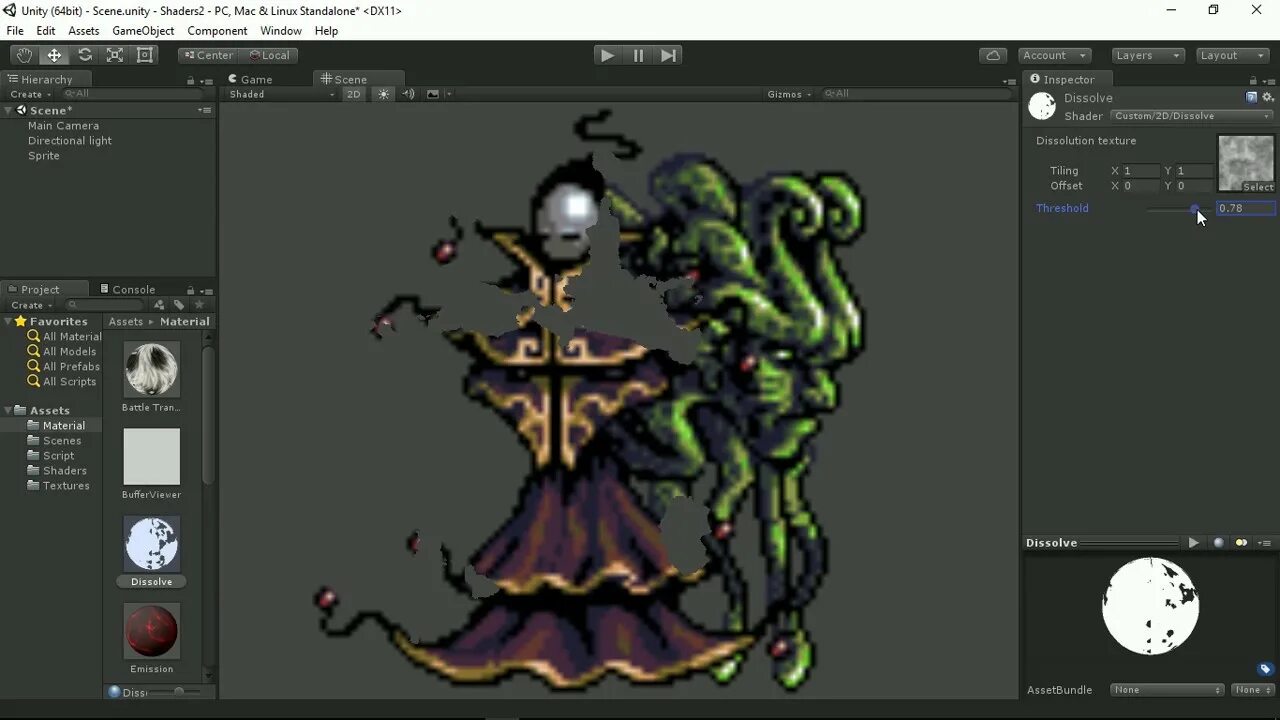1280x720 pixels.
Task: Select the Hand tool in the toolbar
Action: [24, 55]
